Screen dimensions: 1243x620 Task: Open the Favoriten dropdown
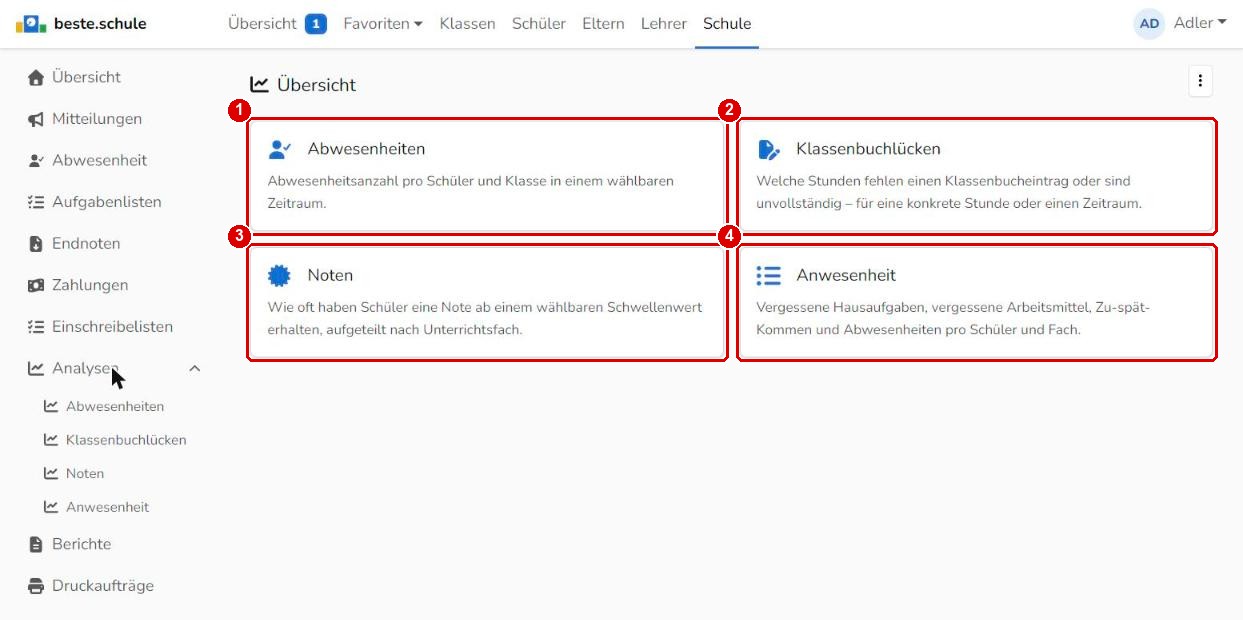pyautogui.click(x=382, y=23)
